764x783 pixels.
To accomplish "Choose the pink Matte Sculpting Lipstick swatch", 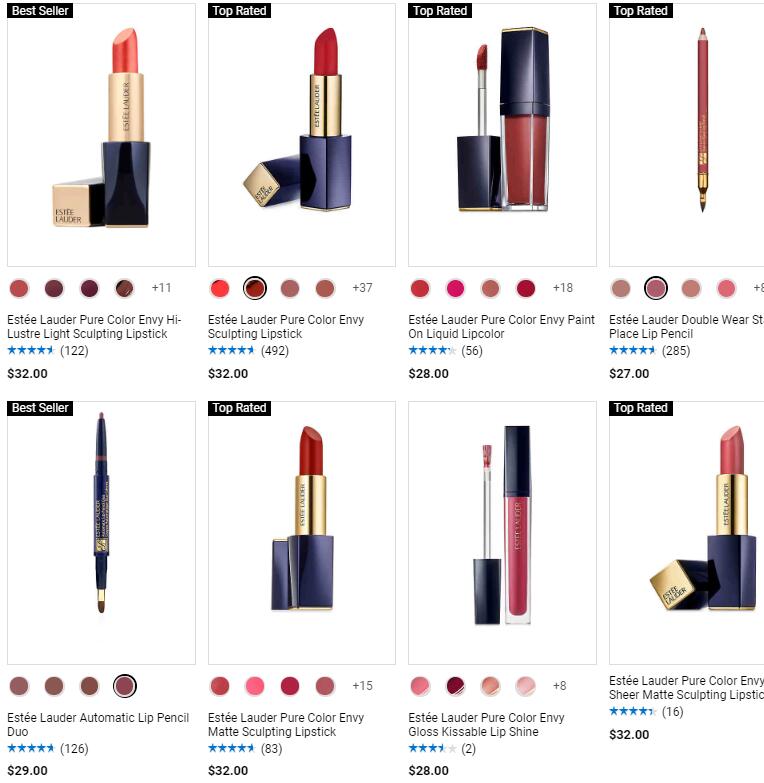I will (255, 686).
